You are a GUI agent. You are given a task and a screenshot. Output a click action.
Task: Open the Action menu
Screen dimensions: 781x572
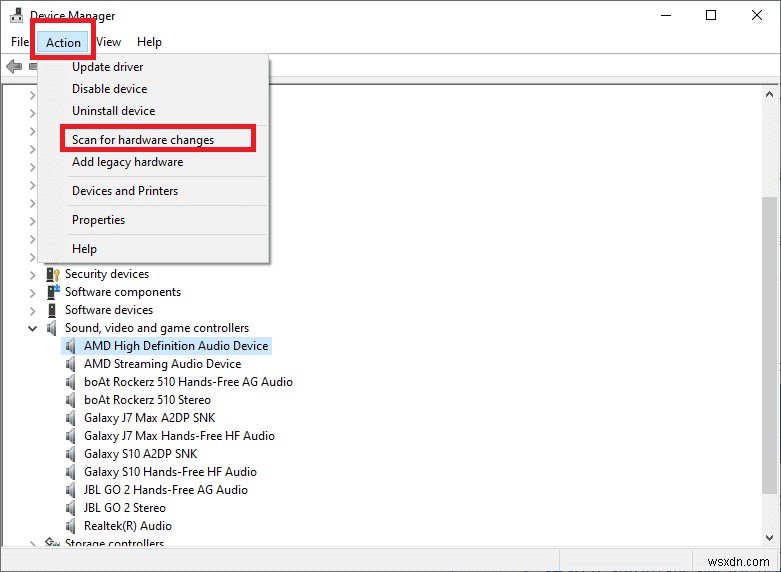point(63,42)
